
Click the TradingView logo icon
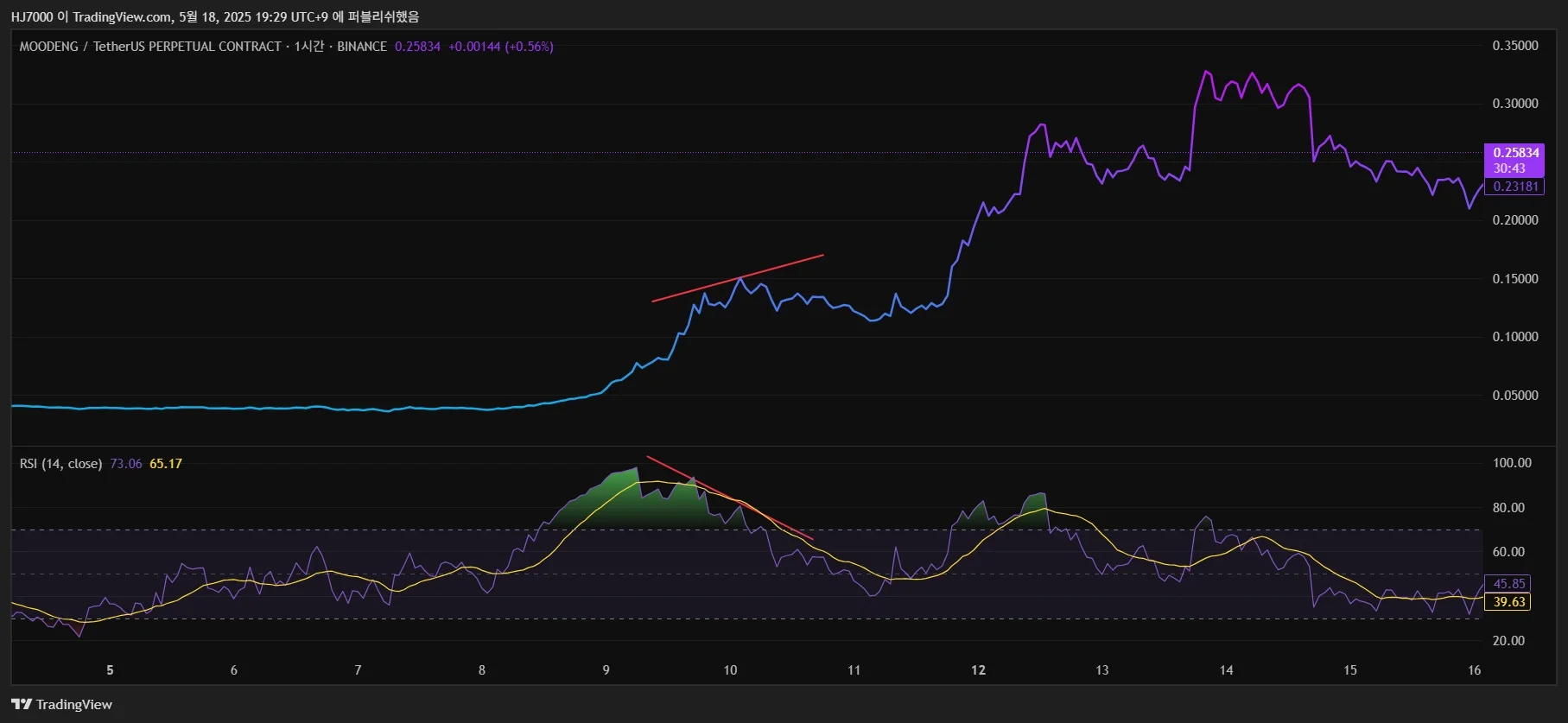[22, 704]
